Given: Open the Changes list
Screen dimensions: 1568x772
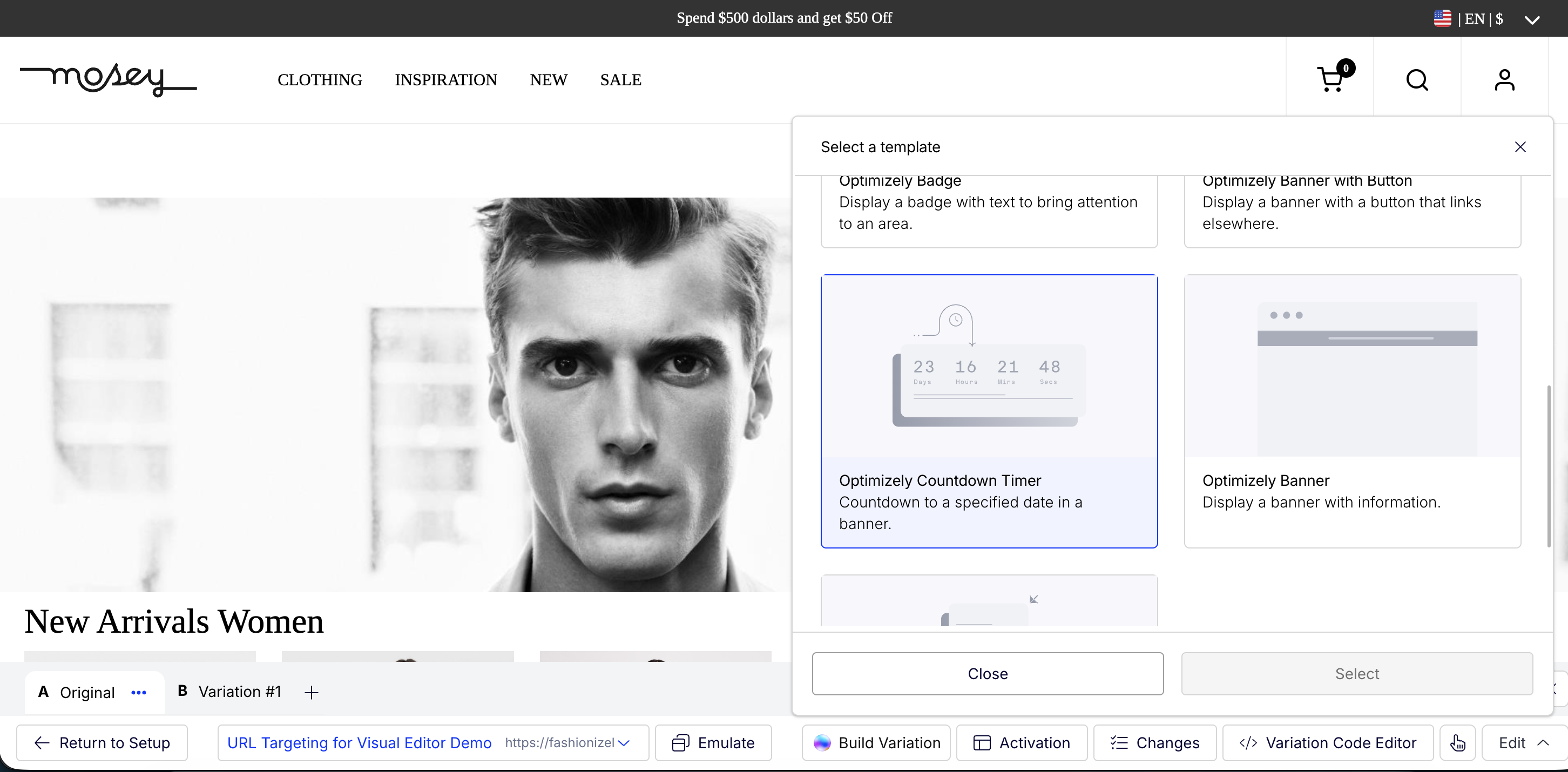Looking at the screenshot, I should (1155, 742).
